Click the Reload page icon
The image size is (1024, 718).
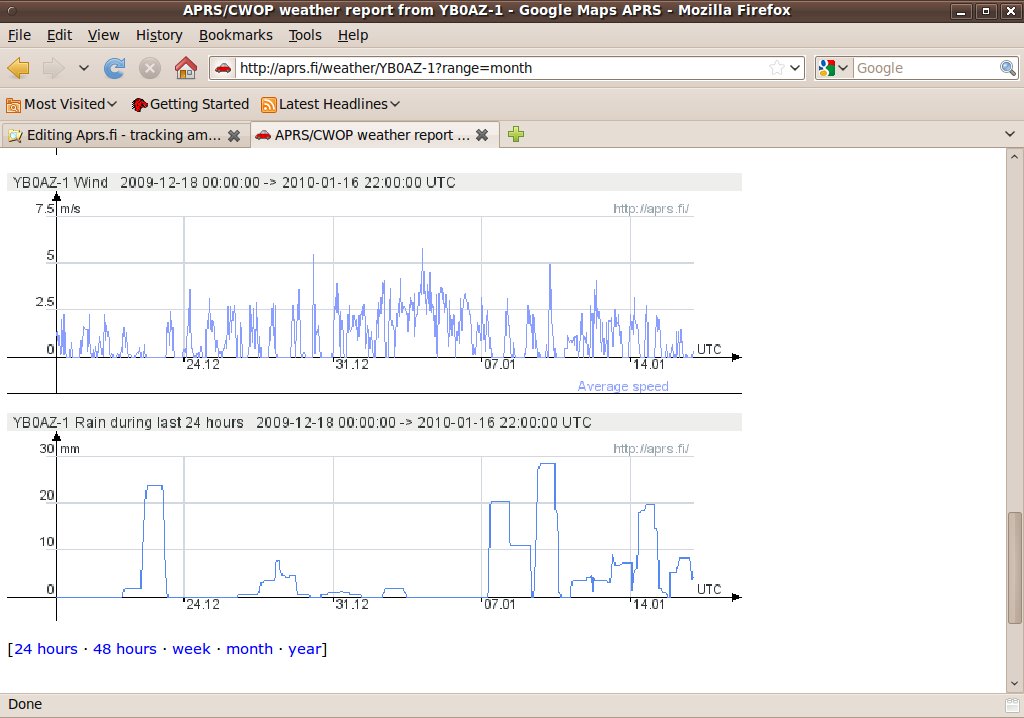pos(115,68)
